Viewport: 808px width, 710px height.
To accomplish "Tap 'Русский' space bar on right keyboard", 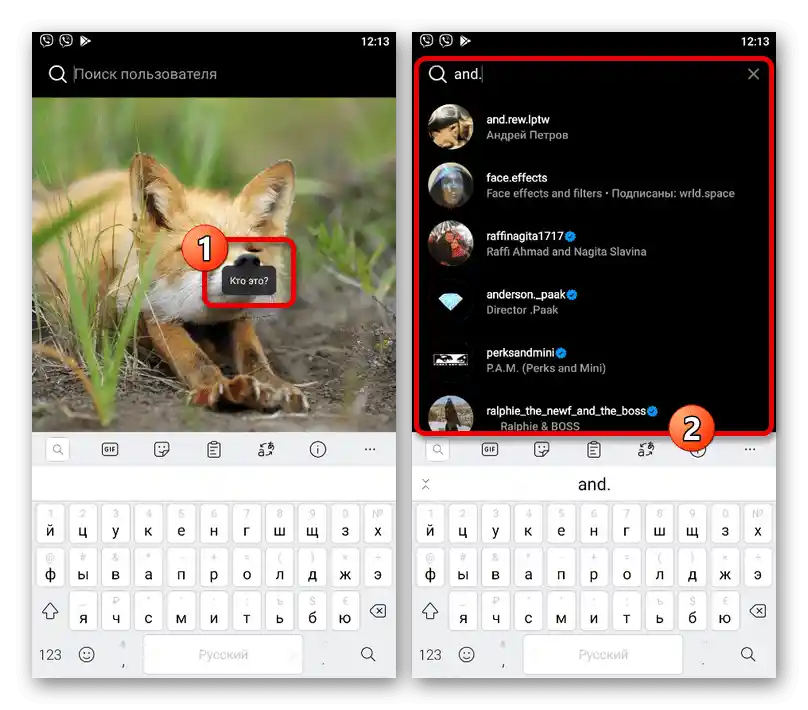I will click(x=602, y=654).
